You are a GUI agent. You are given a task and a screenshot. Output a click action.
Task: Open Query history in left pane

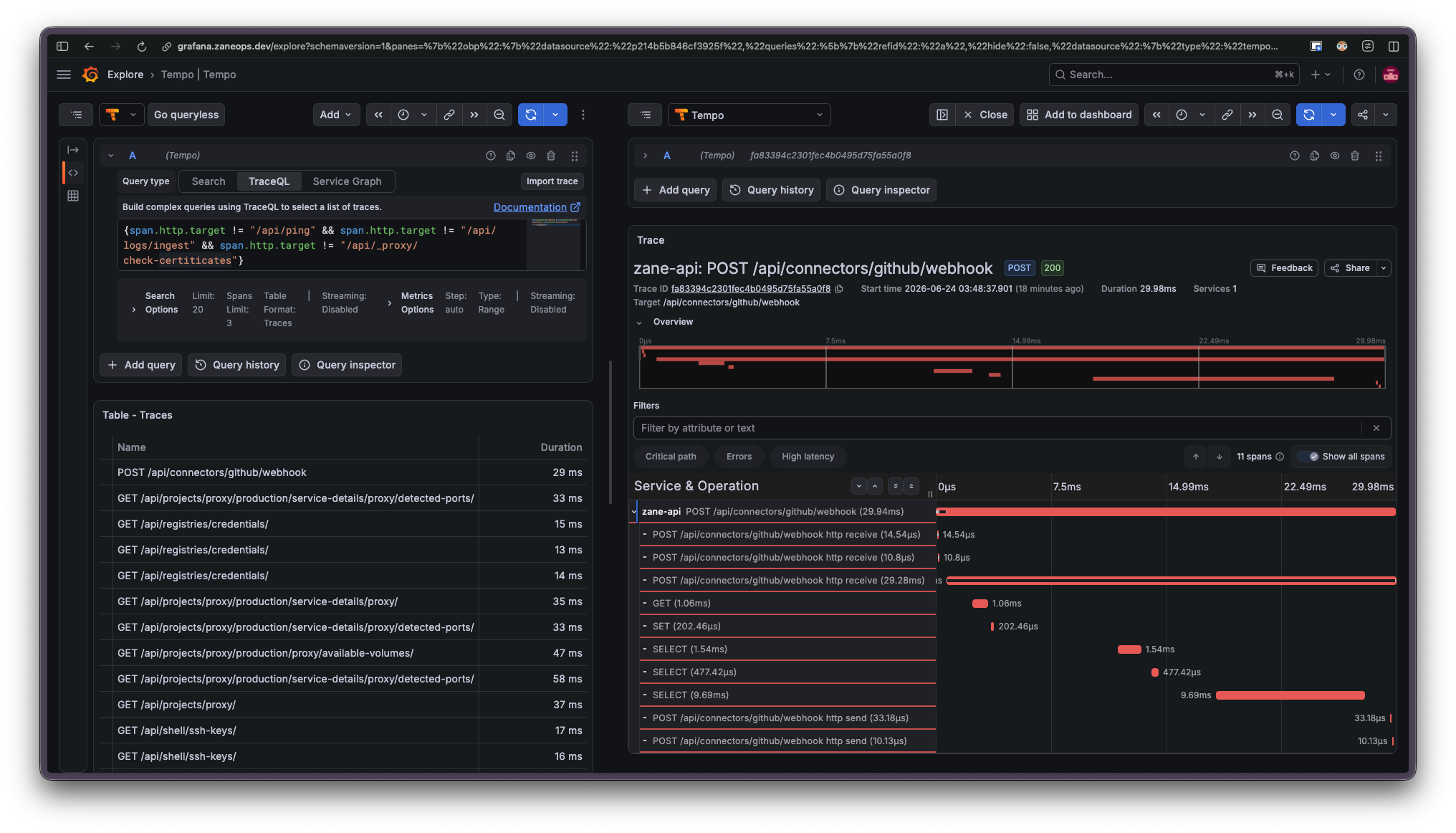[237, 365]
